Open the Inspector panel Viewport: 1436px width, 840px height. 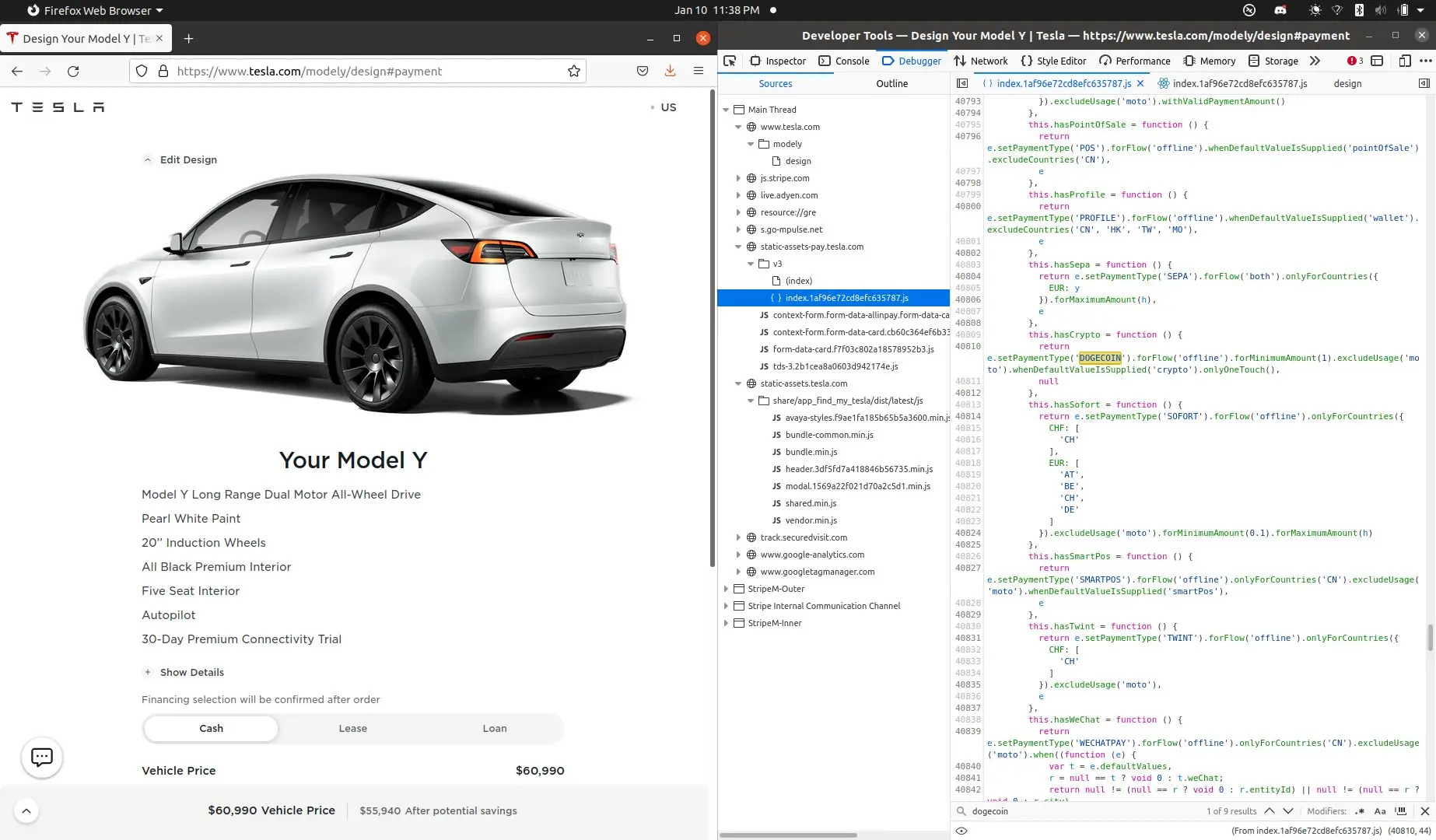tap(778, 61)
